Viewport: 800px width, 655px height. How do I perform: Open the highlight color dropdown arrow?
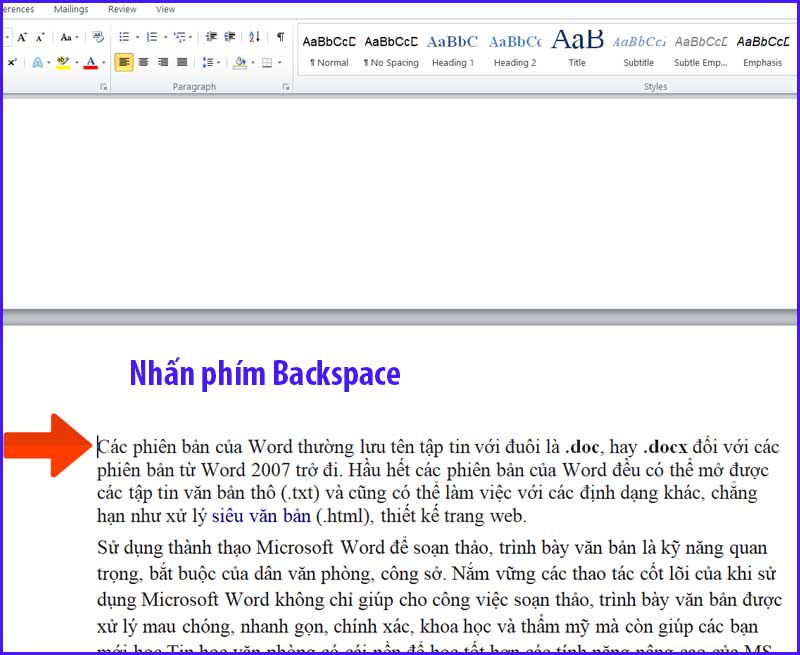[x=77, y=63]
